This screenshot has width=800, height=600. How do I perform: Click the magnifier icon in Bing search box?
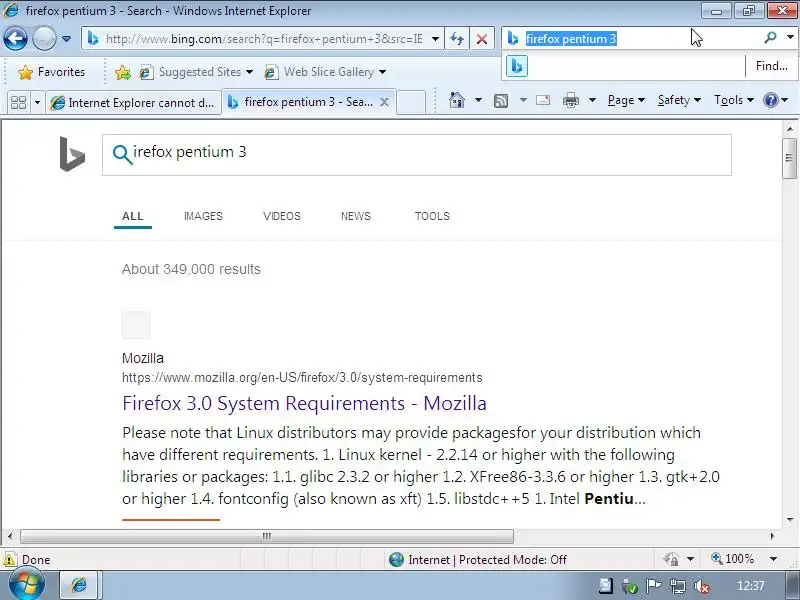click(x=122, y=154)
